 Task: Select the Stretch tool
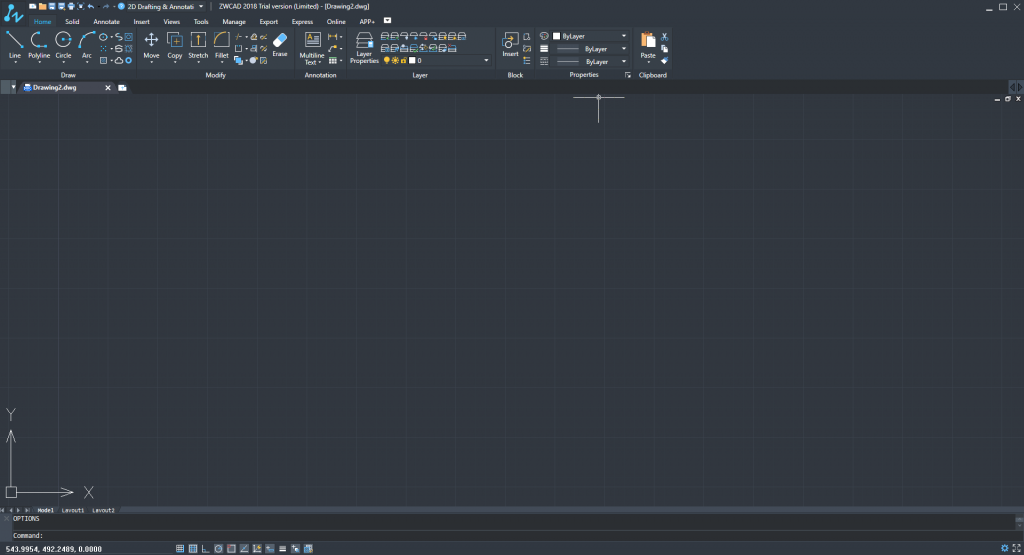[x=198, y=44]
